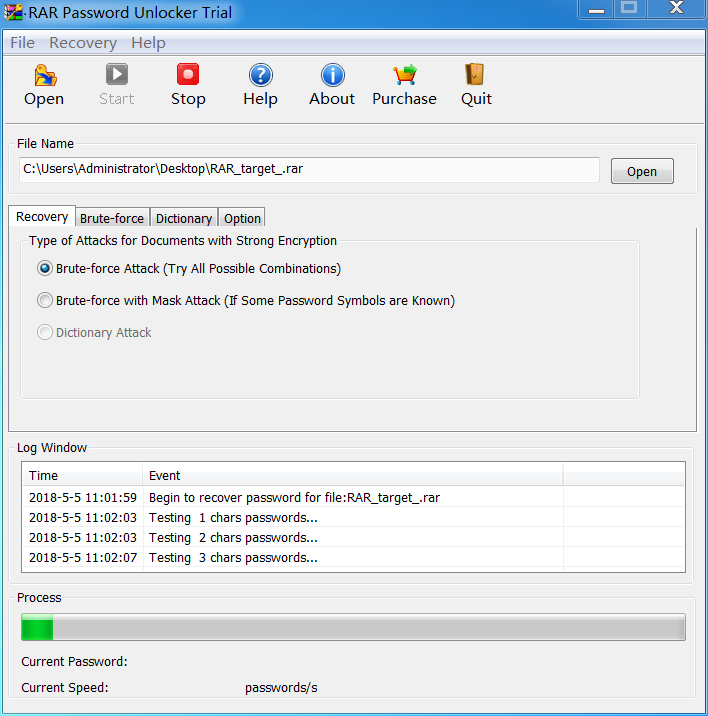Click the RAR Password Unlocker title bar icon
The width and height of the screenshot is (708, 716).
[x=14, y=12]
